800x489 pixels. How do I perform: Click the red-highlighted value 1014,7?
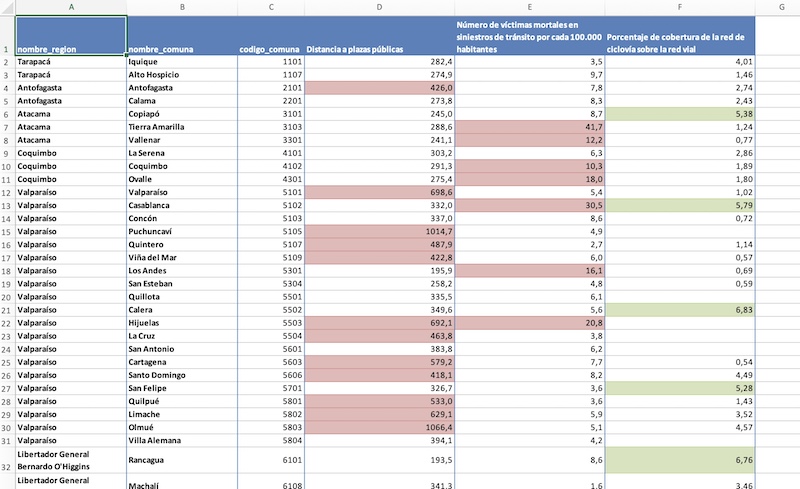(x=379, y=231)
